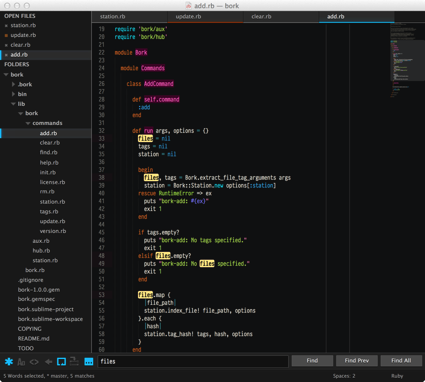Open bork.rb in the lib folder
The image size is (425, 382).
click(35, 270)
